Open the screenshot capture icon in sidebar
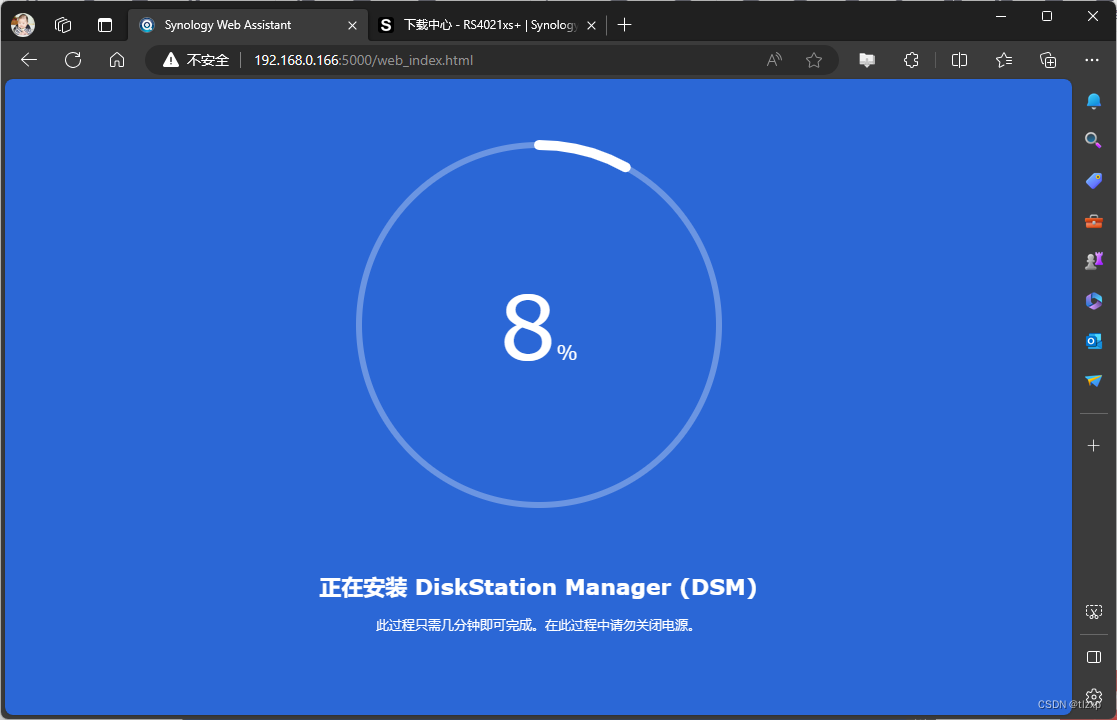 click(x=1093, y=612)
